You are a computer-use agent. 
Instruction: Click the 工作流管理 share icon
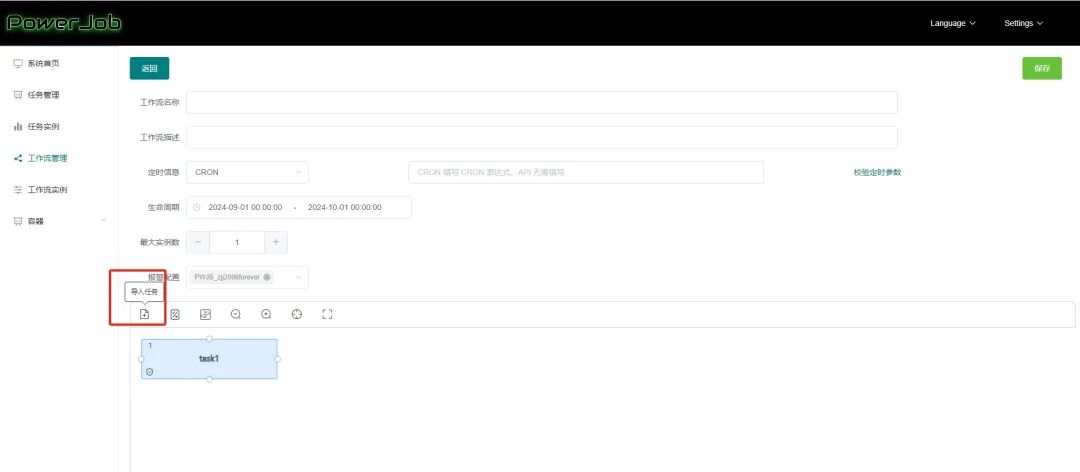[18, 158]
